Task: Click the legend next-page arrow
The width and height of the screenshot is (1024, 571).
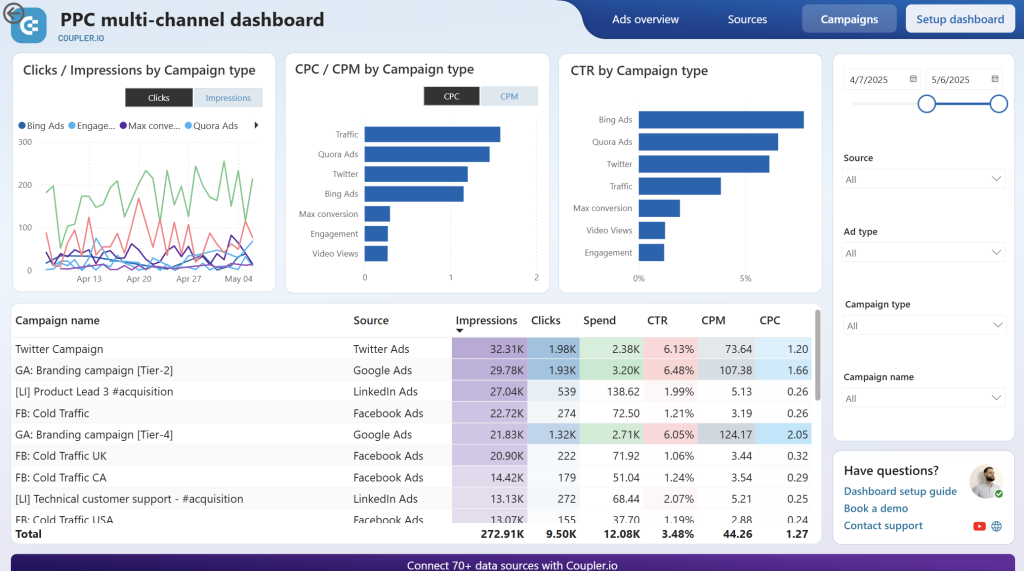Action: pyautogui.click(x=256, y=125)
